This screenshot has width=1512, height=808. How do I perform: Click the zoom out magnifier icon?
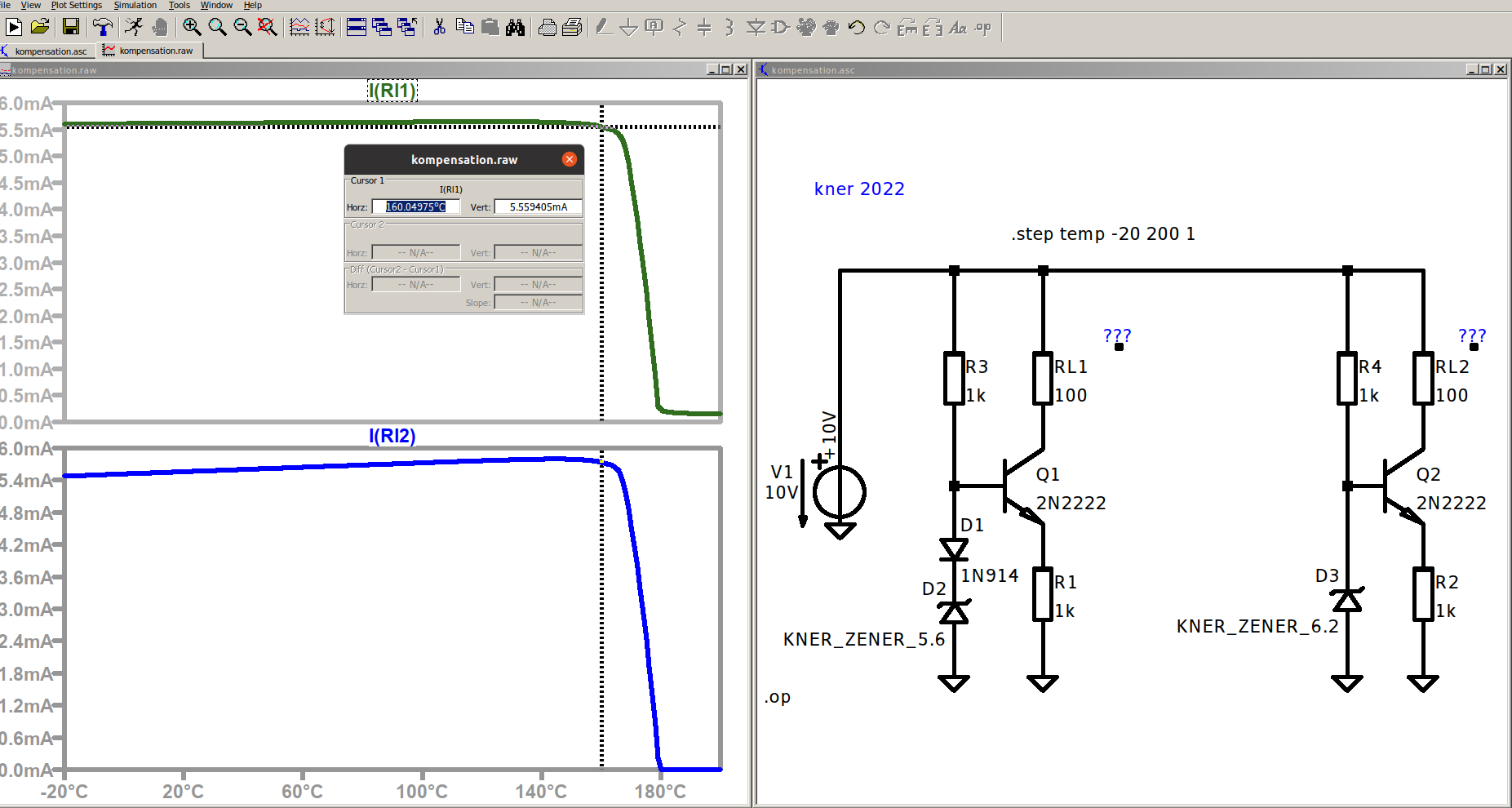242,27
